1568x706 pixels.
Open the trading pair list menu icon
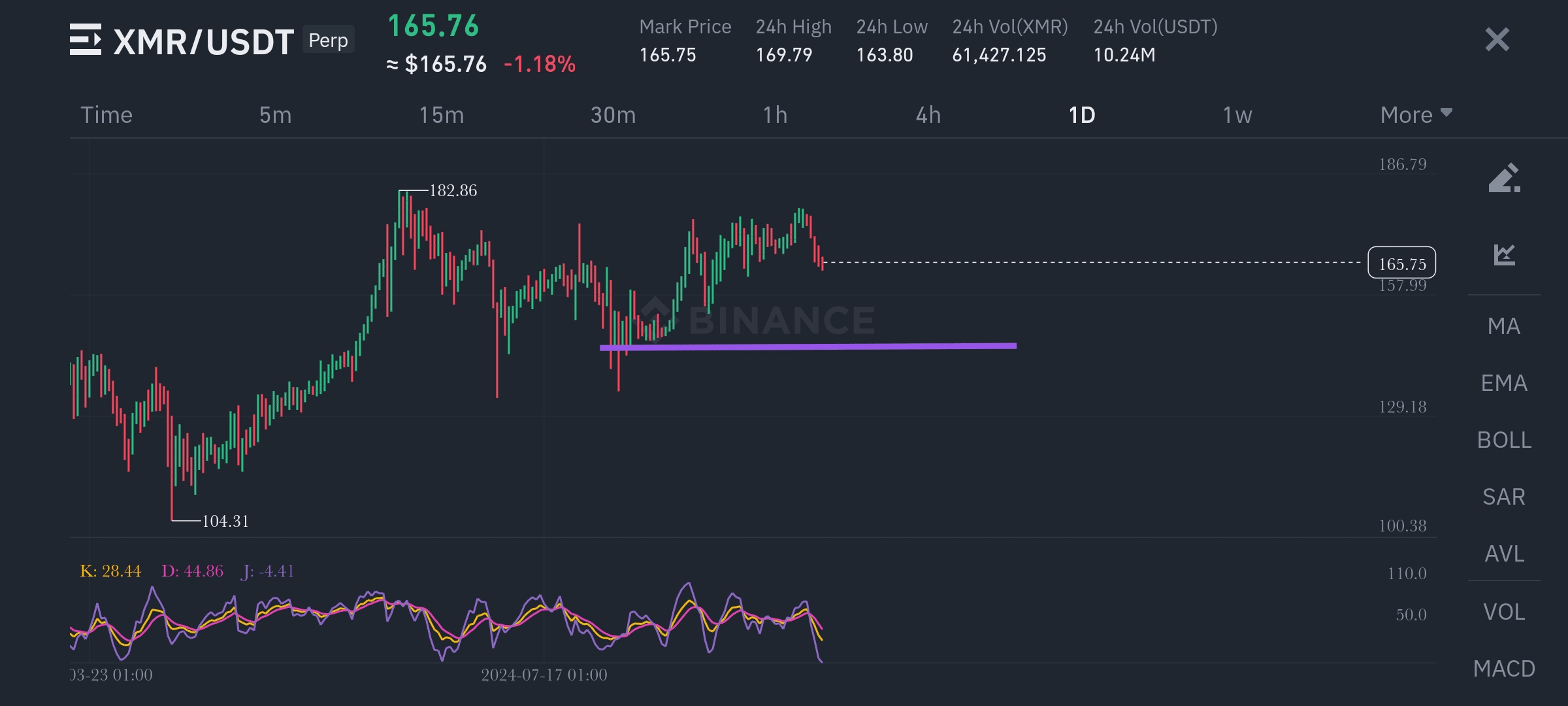(86, 40)
